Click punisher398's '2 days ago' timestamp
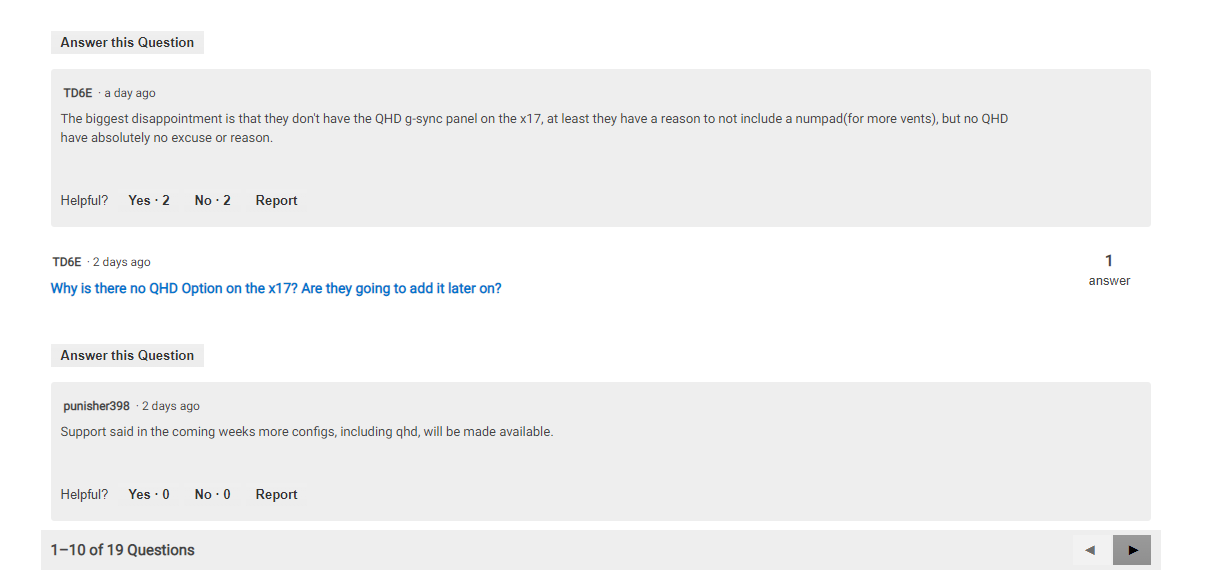The width and height of the screenshot is (1219, 588). click(171, 406)
